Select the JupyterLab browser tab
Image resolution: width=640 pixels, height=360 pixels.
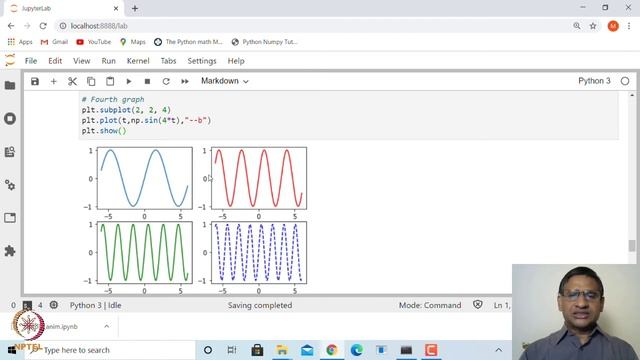[x=64, y=8]
